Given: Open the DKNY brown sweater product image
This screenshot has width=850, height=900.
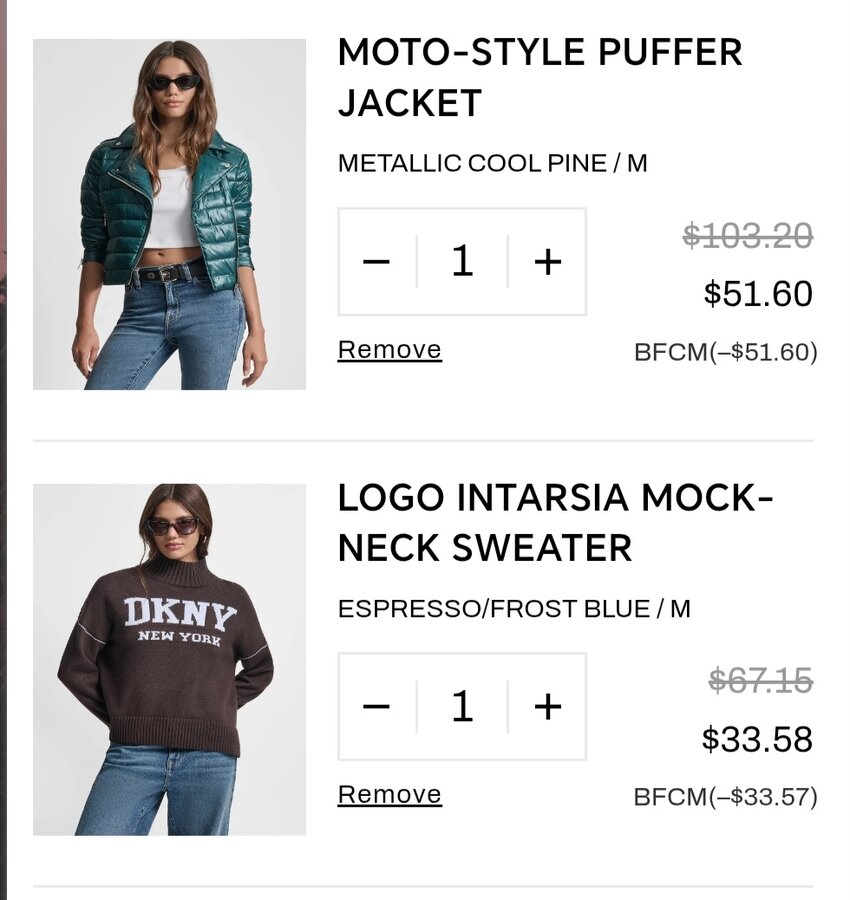Looking at the screenshot, I should [169, 659].
